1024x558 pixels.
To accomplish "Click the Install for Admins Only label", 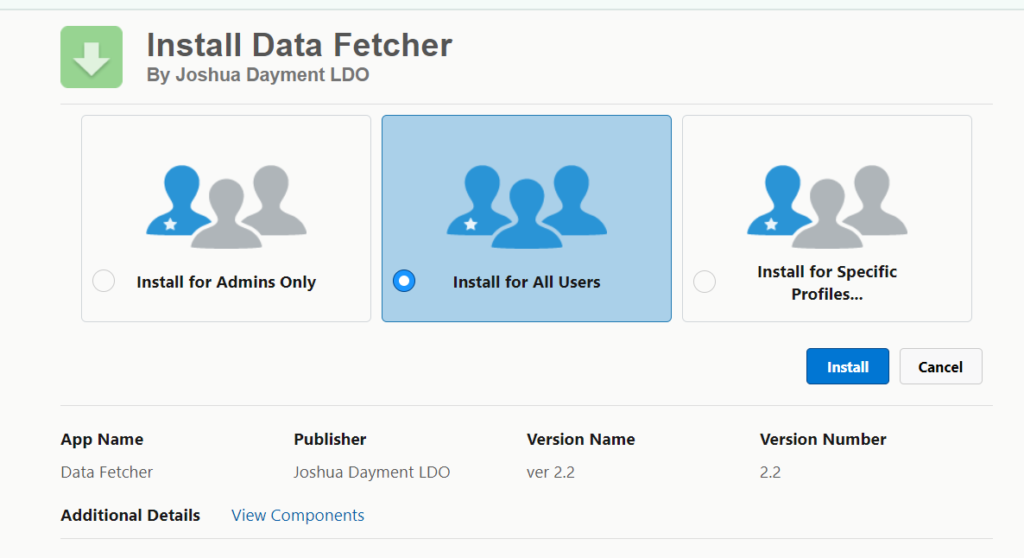I will [226, 282].
